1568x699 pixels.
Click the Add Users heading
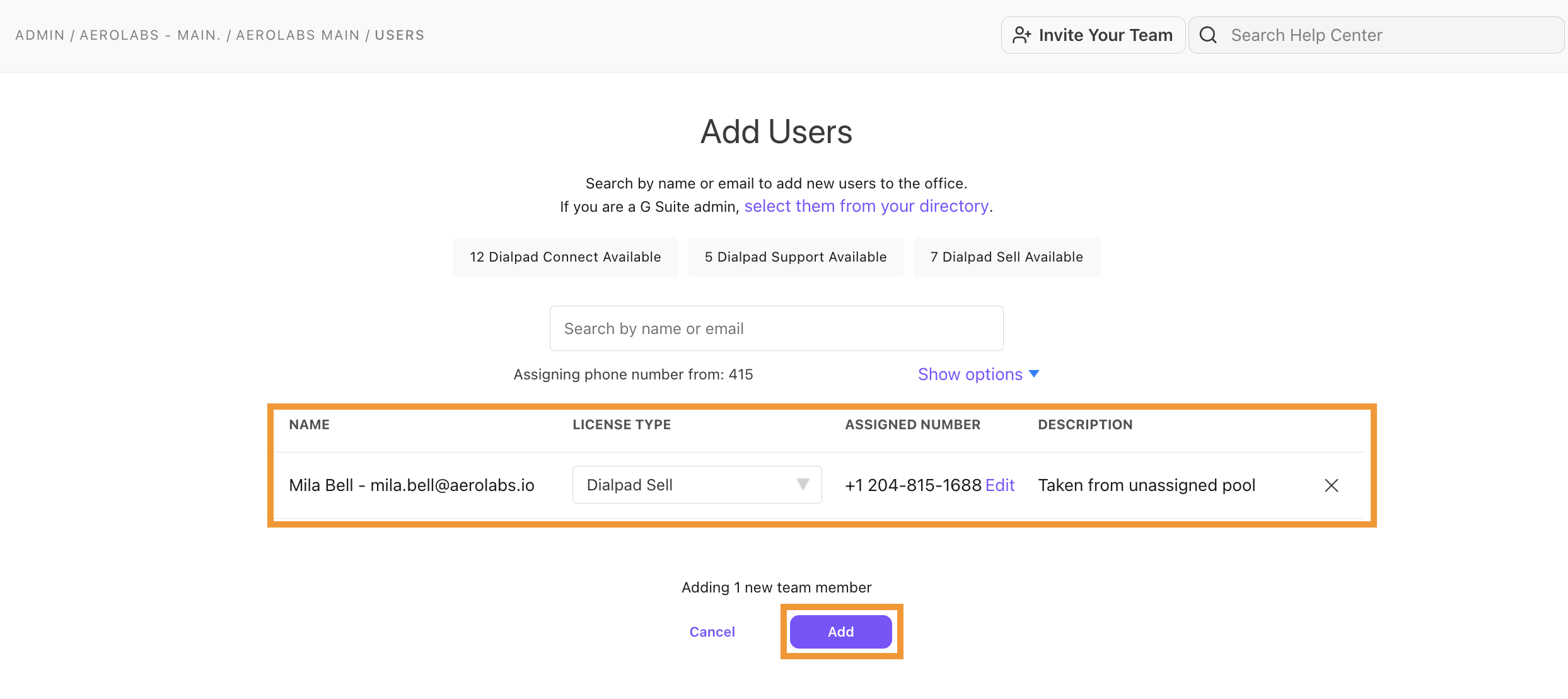pyautogui.click(x=776, y=132)
